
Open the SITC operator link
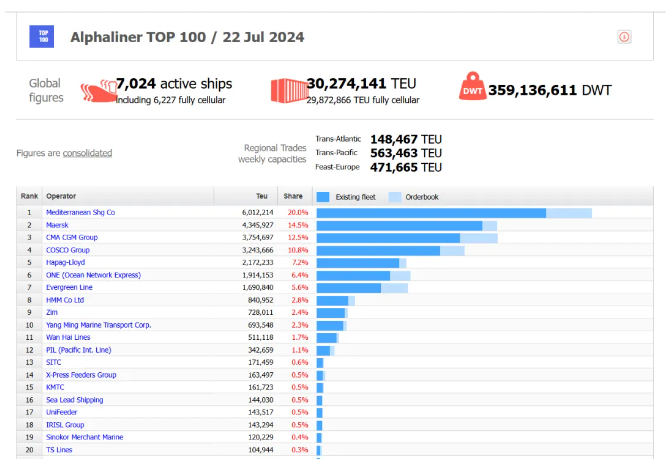point(54,362)
